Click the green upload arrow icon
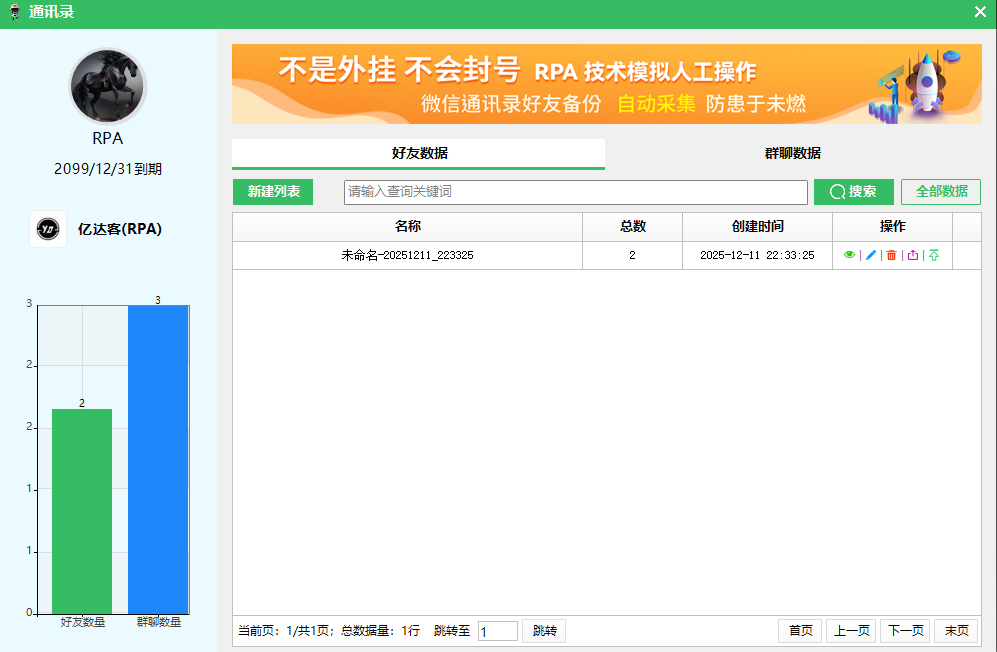The height and width of the screenshot is (652, 997). 934,255
